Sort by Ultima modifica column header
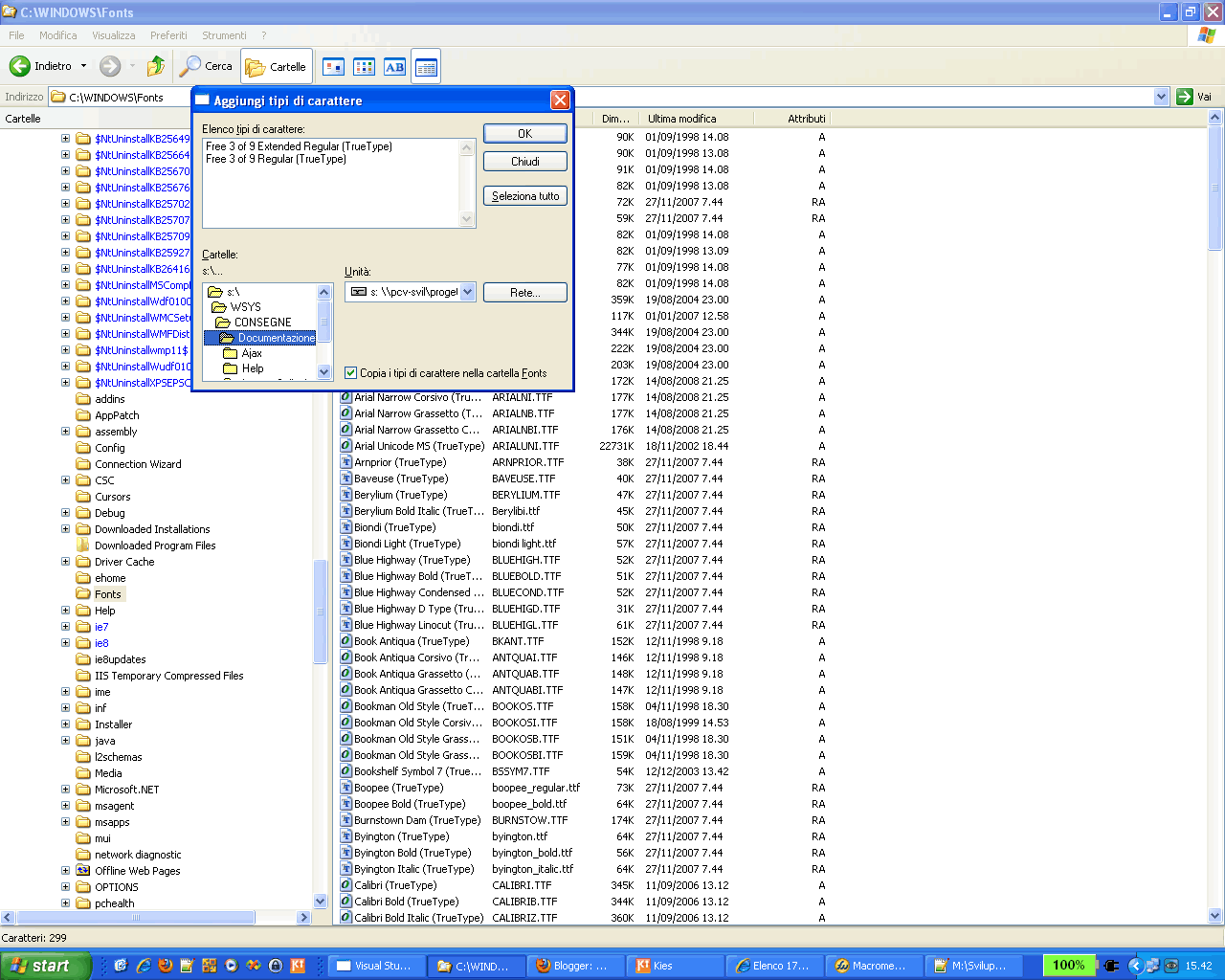 696,119
